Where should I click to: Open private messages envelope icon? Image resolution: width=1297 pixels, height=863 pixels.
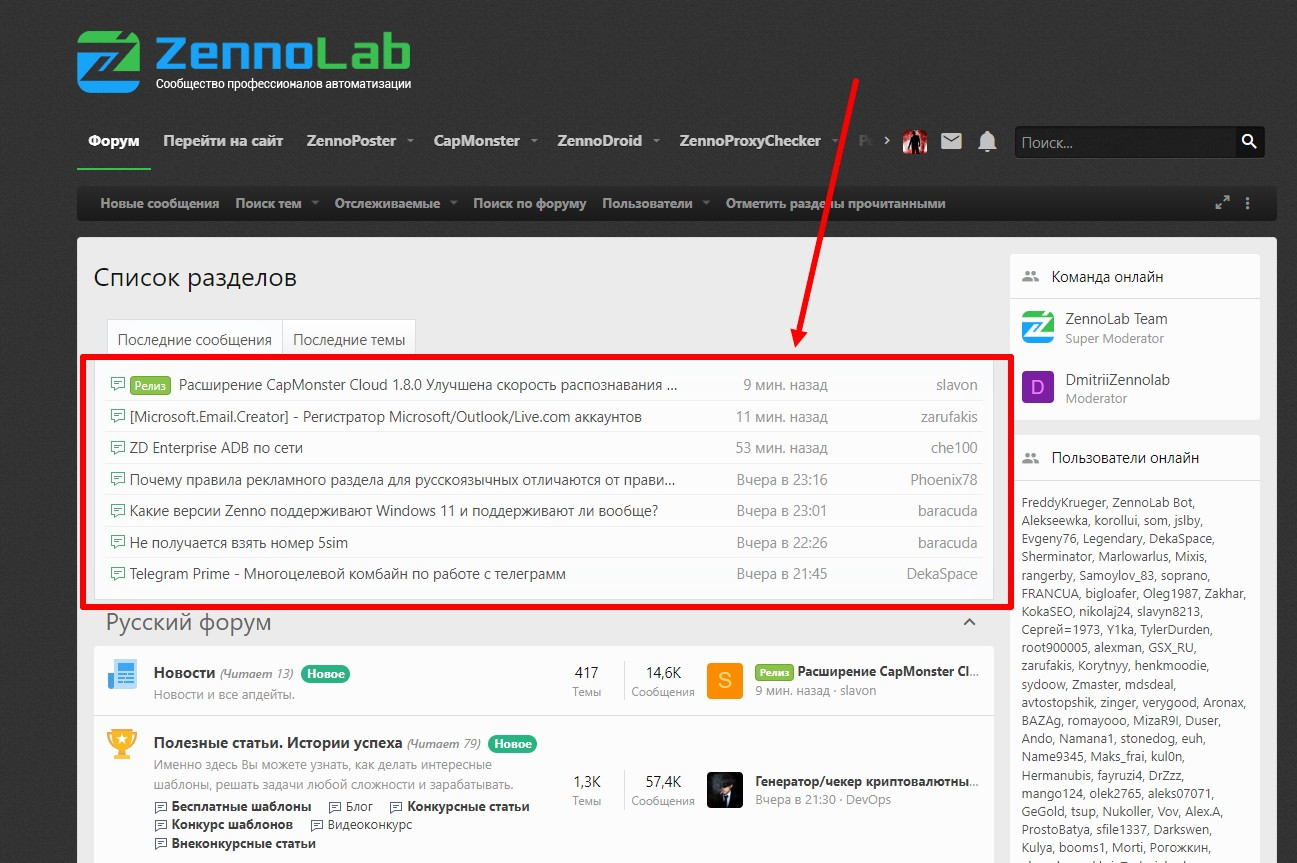(x=951, y=142)
